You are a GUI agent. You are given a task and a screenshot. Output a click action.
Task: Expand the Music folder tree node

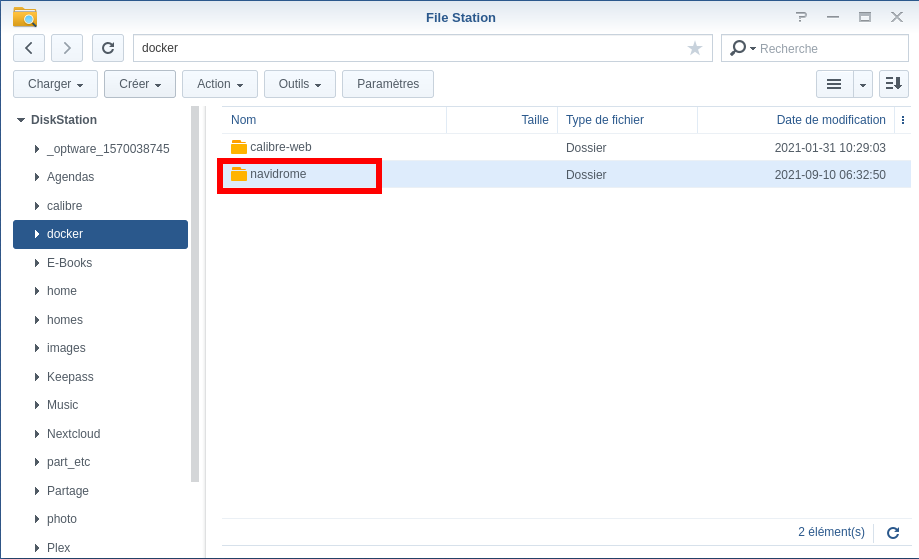click(37, 405)
